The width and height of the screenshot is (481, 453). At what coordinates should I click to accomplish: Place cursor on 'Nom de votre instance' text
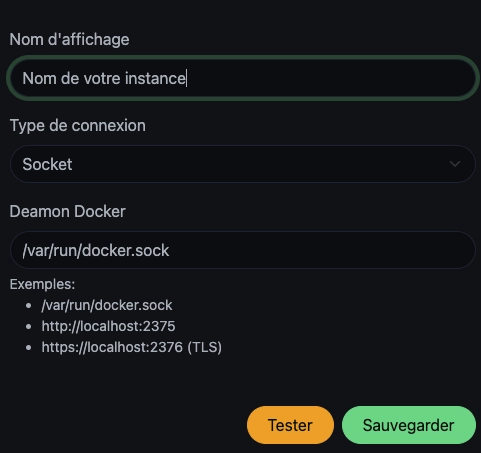(x=104, y=79)
